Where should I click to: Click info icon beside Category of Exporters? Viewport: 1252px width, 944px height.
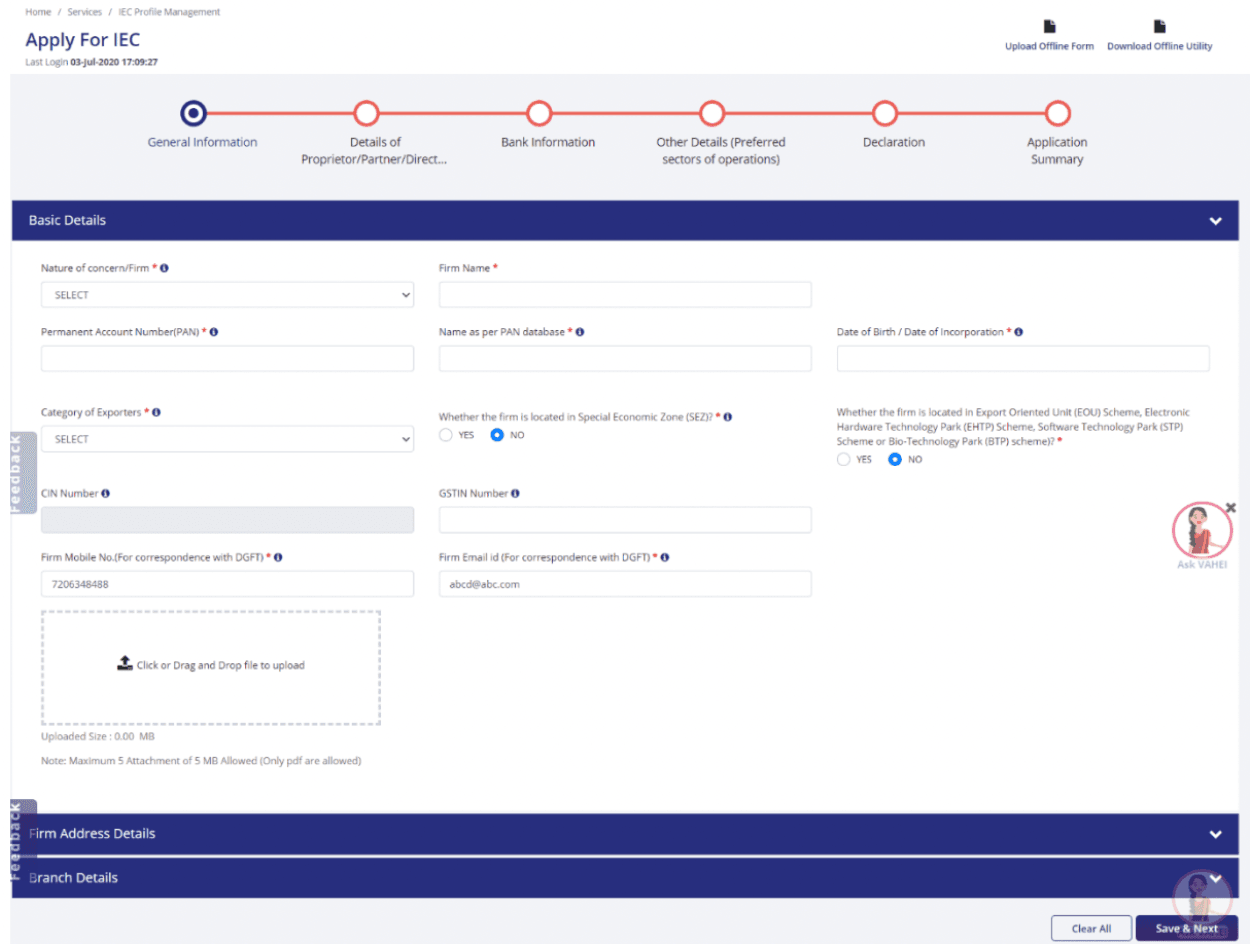[156, 412]
